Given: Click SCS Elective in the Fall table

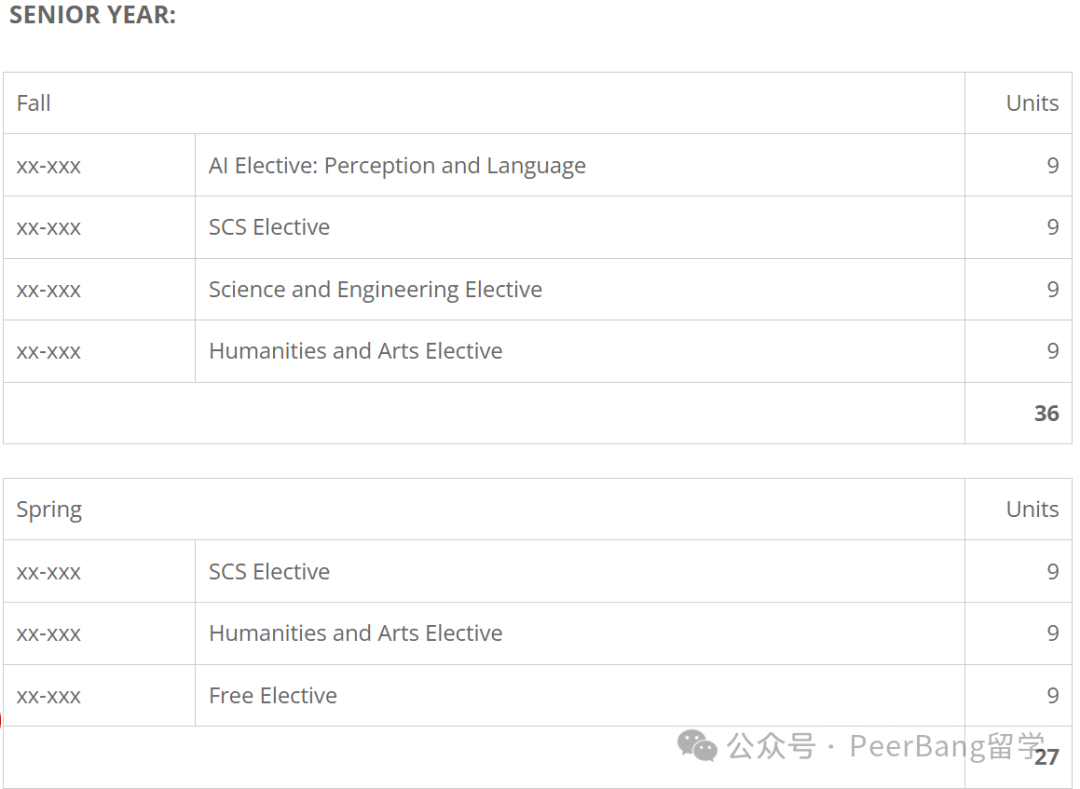Looking at the screenshot, I should click(269, 227).
